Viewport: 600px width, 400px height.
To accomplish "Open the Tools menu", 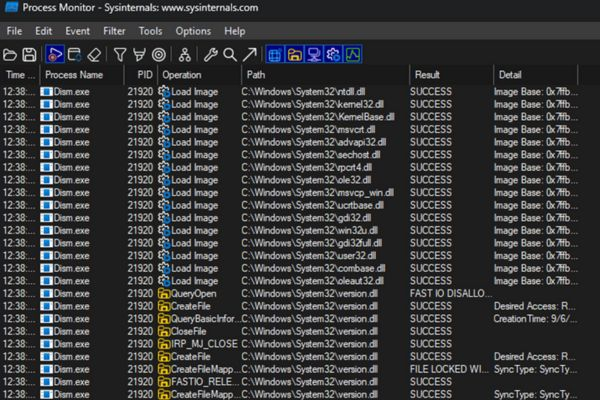I will 150,31.
